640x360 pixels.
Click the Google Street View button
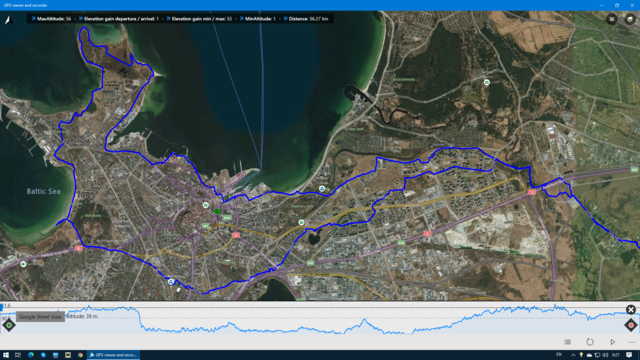point(40,317)
